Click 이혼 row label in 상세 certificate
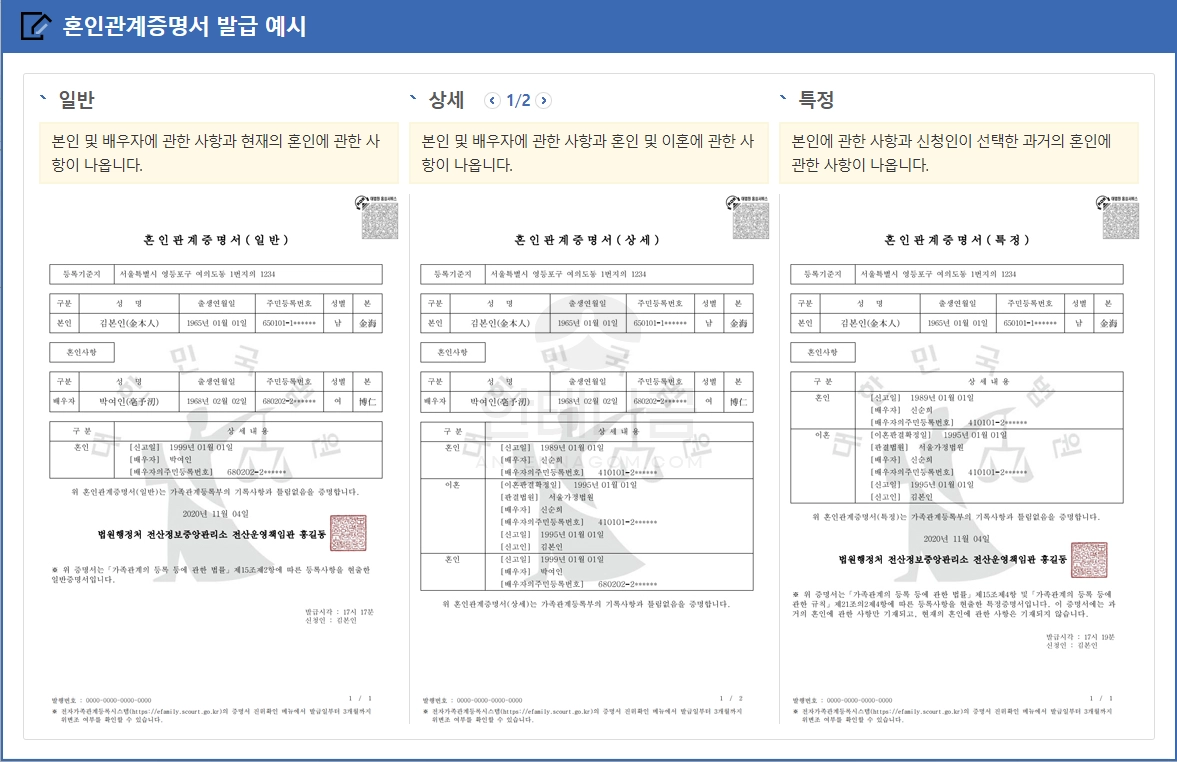Image resolution: width=1177 pixels, height=762 pixels. [453, 485]
